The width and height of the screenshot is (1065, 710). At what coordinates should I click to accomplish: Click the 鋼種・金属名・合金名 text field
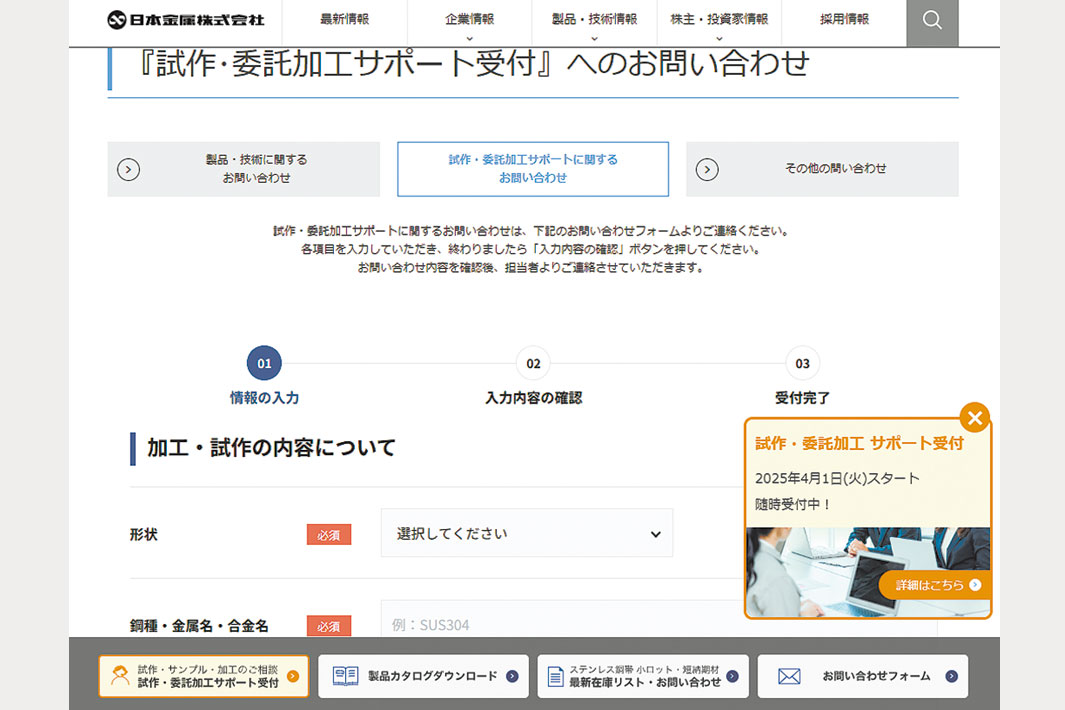pyautogui.click(x=560, y=624)
